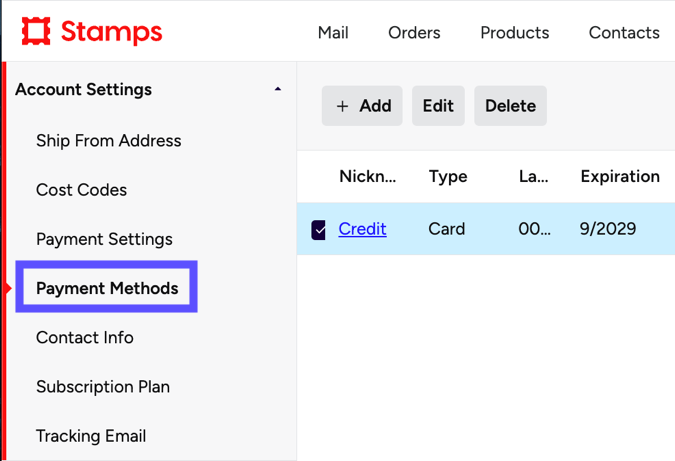Screen dimensions: 675x461
Task: Open Cost Codes settings
Action: click(81, 190)
